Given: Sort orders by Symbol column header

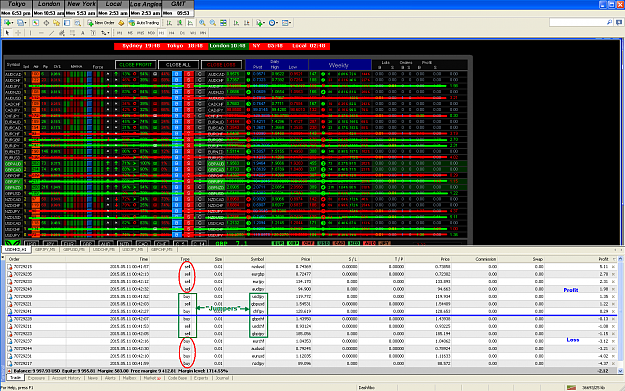Looking at the screenshot, I should point(257,259).
